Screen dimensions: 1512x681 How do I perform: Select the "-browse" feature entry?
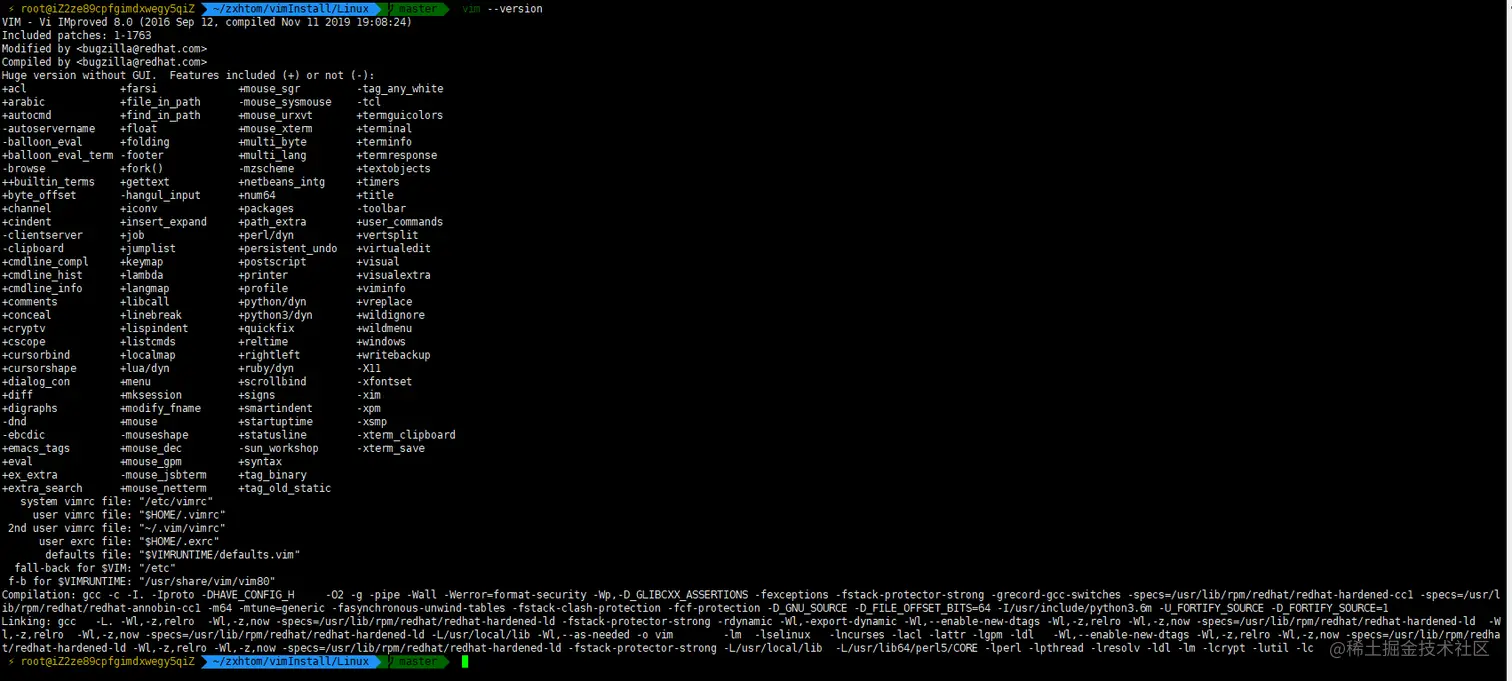click(24, 168)
